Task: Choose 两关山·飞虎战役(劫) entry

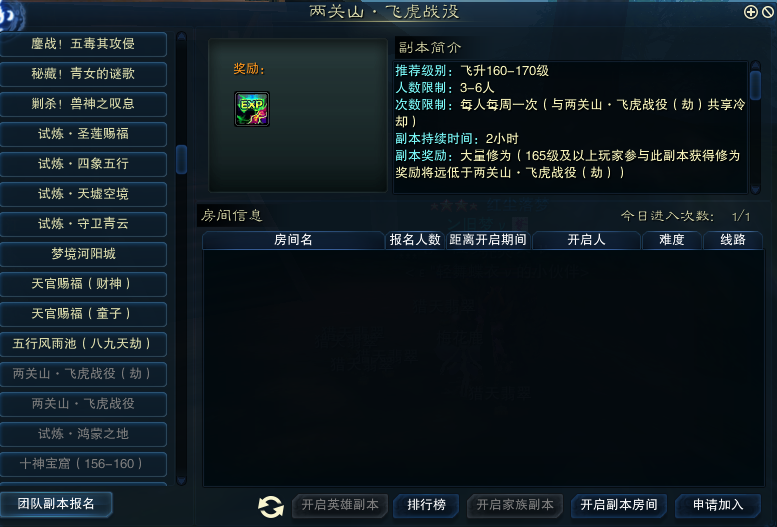Action: pos(83,374)
